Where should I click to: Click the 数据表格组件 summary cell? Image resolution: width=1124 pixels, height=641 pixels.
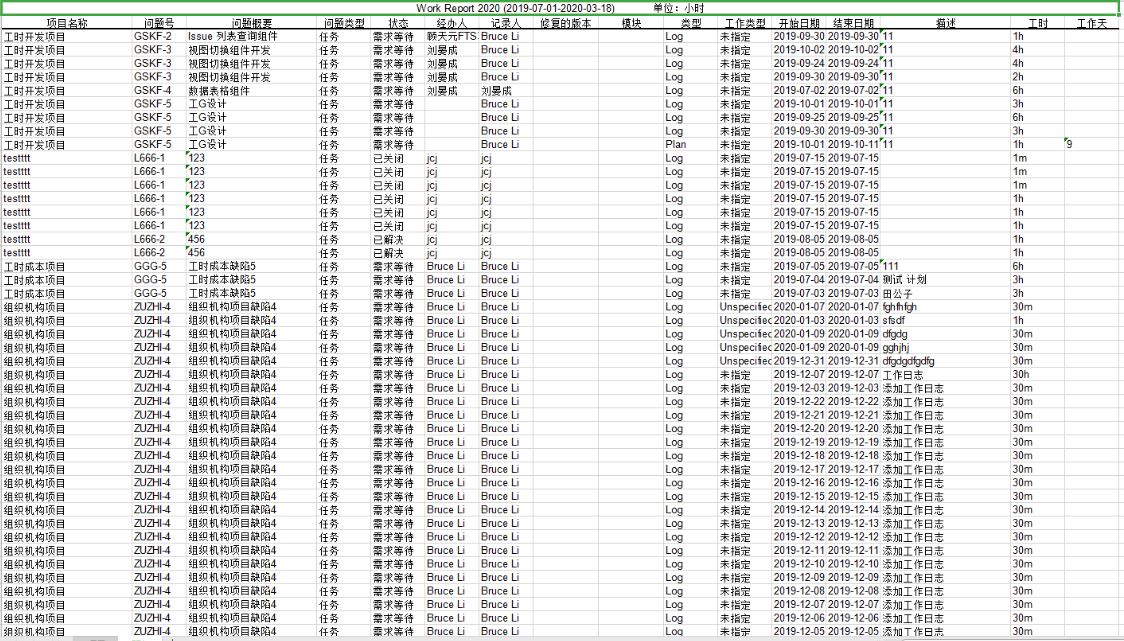(x=222, y=90)
